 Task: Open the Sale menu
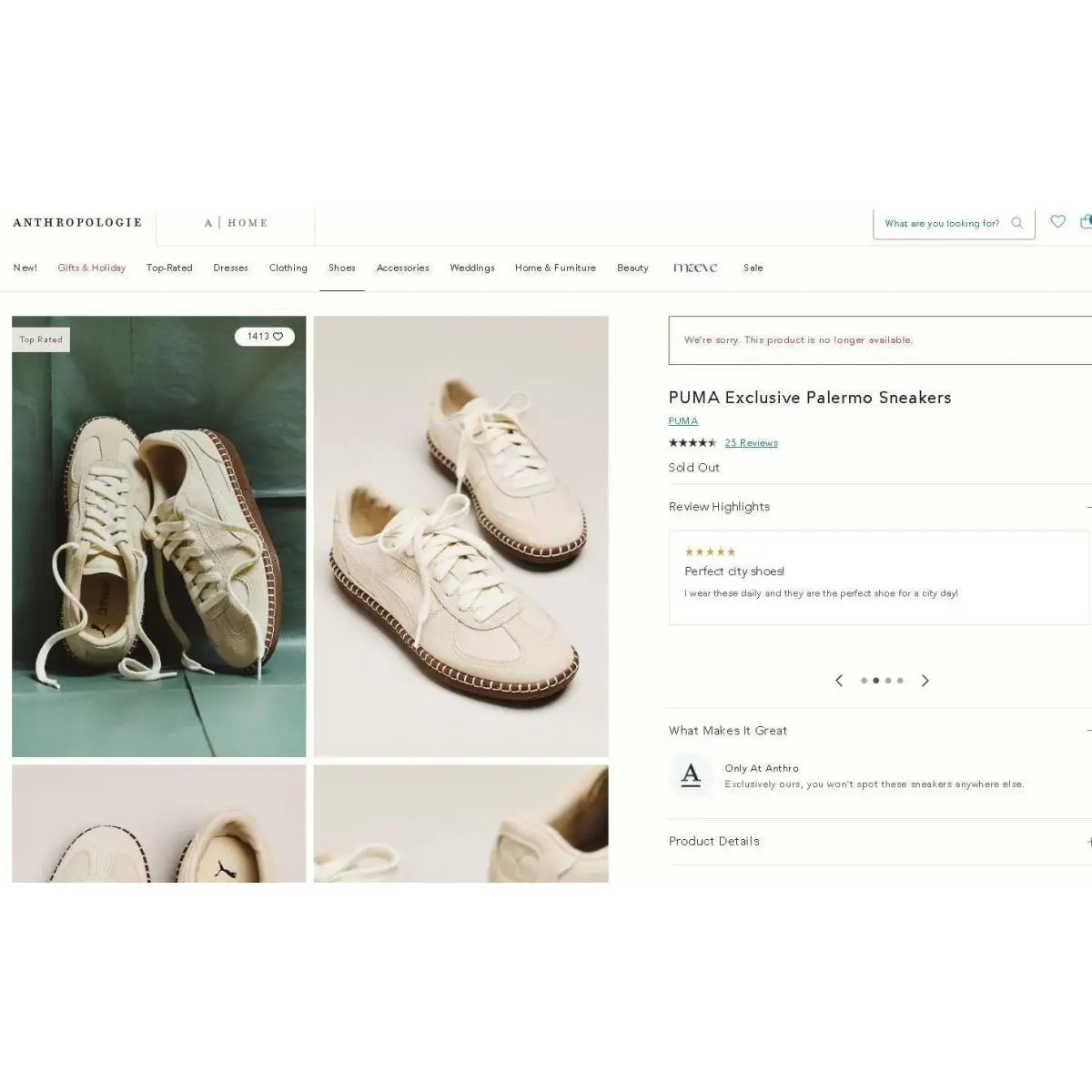[x=753, y=268]
